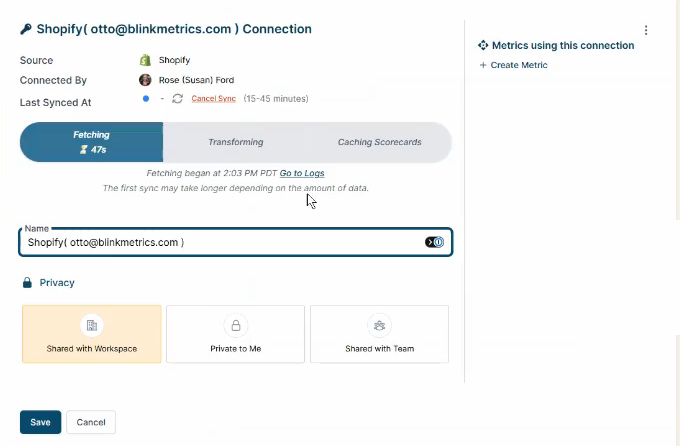
Task: Click "Fetching began at 2:03 PM PDT" text
Action: pyautogui.click(x=212, y=173)
